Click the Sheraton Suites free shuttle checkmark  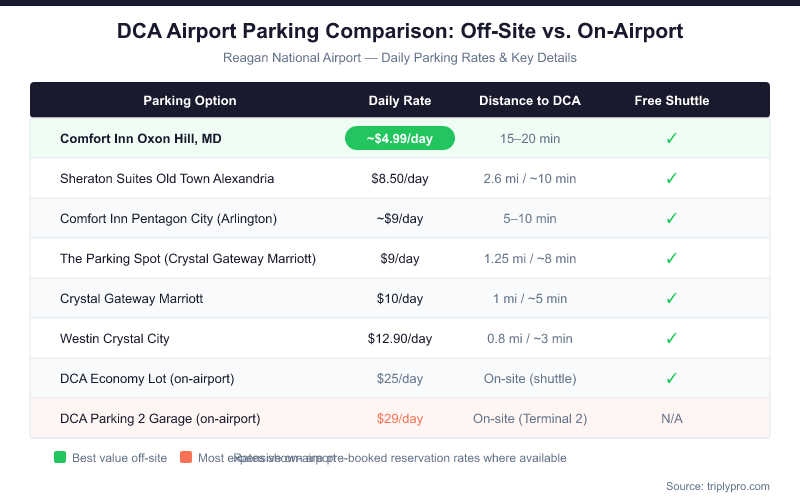coord(672,178)
